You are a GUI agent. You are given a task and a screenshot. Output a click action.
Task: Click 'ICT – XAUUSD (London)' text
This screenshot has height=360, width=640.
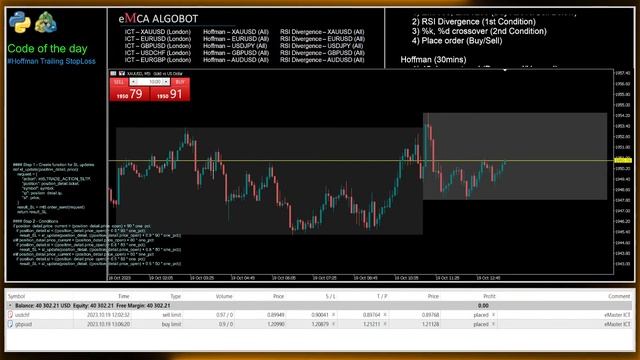pyautogui.click(x=158, y=32)
